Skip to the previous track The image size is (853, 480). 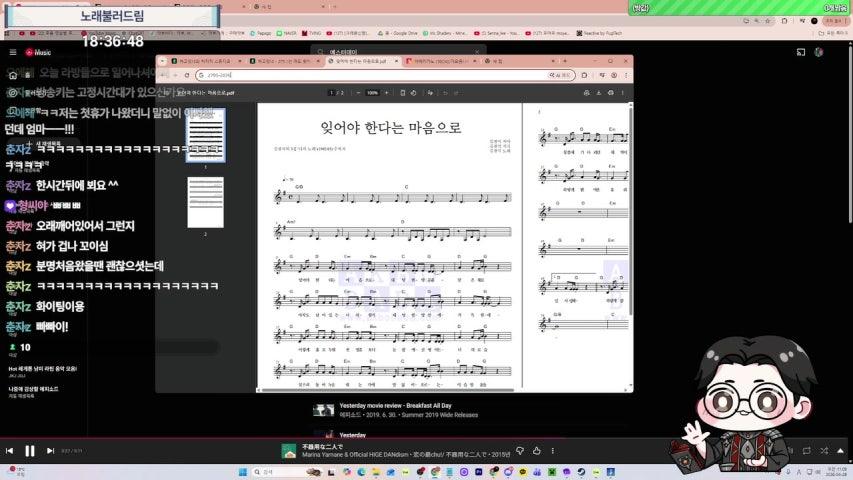[9, 451]
